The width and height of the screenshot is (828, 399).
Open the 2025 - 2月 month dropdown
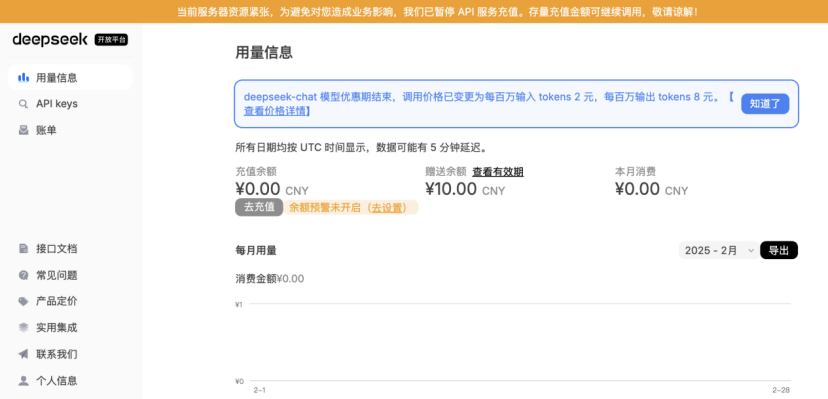coord(719,251)
